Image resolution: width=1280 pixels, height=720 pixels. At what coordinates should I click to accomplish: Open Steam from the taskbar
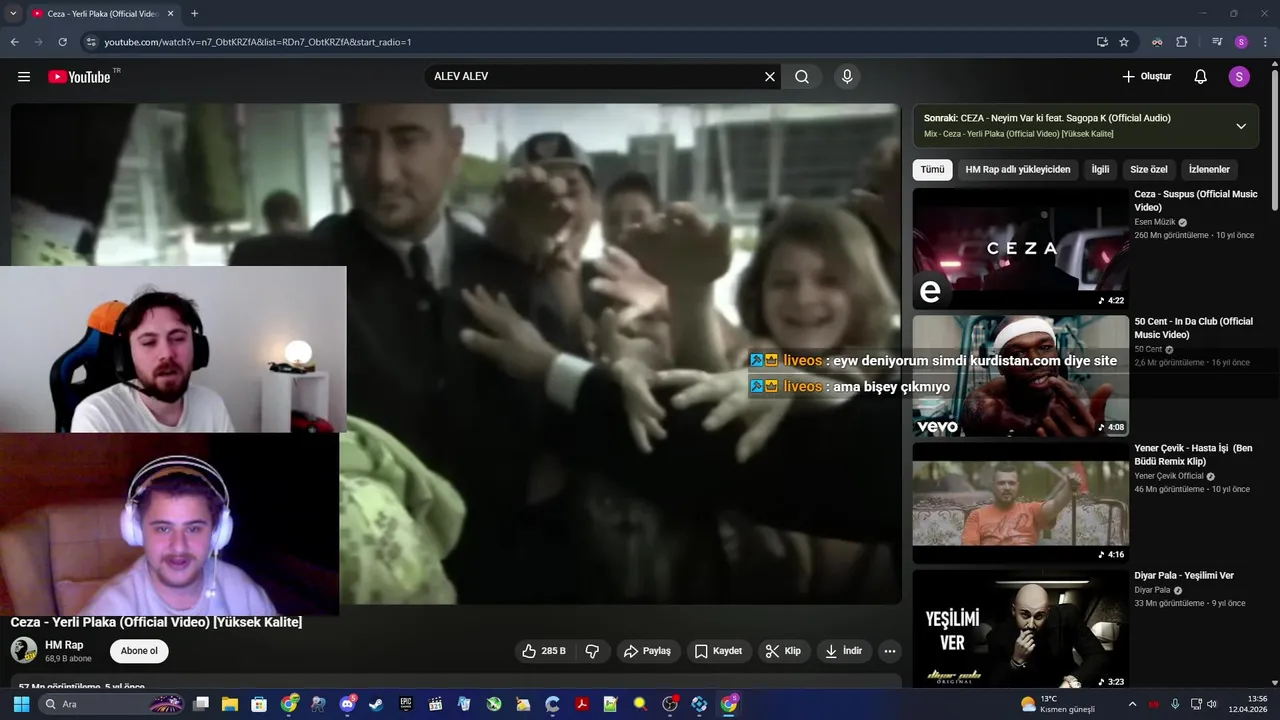tap(376, 704)
